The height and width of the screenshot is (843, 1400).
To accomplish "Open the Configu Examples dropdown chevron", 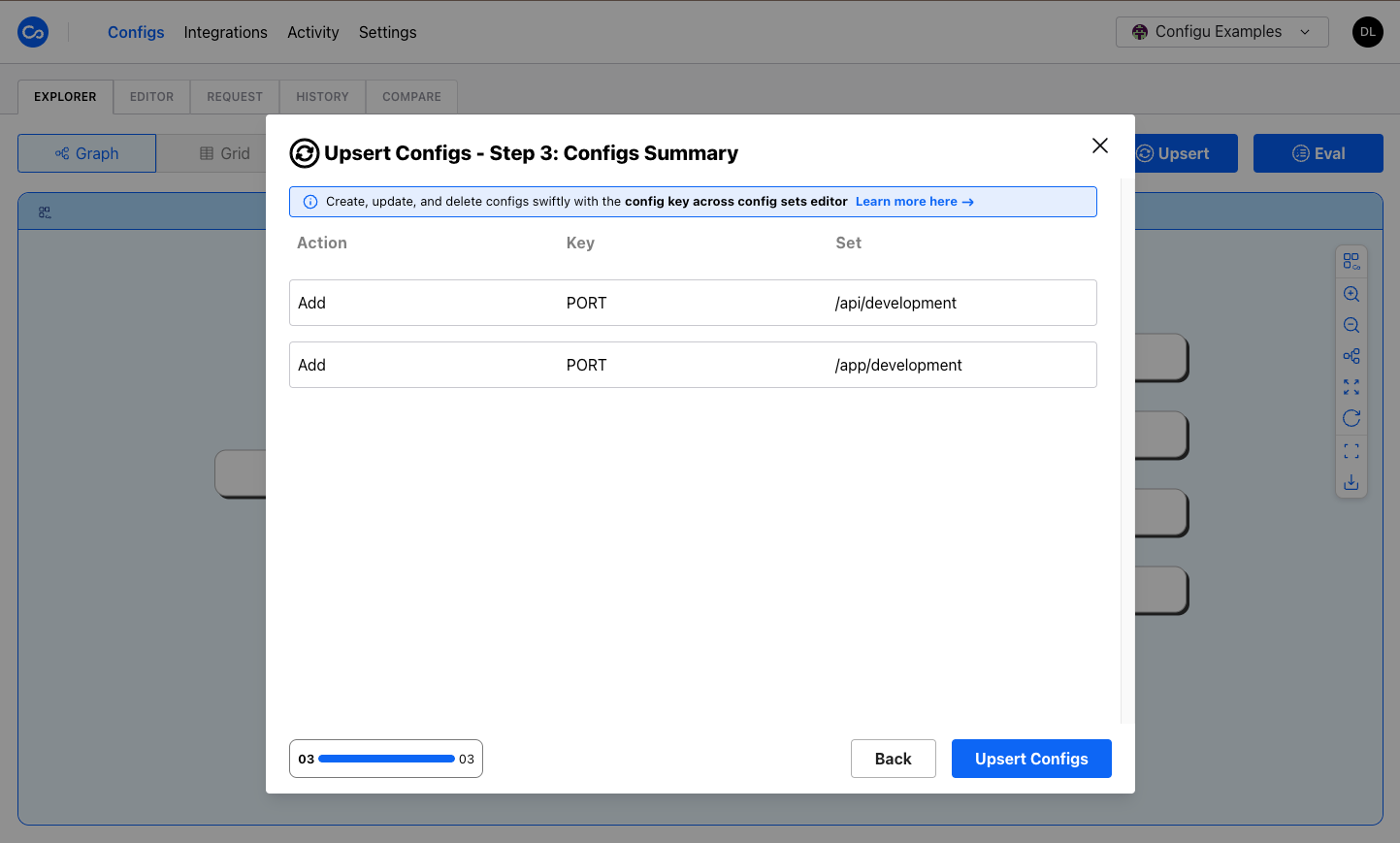I will 1305,32.
